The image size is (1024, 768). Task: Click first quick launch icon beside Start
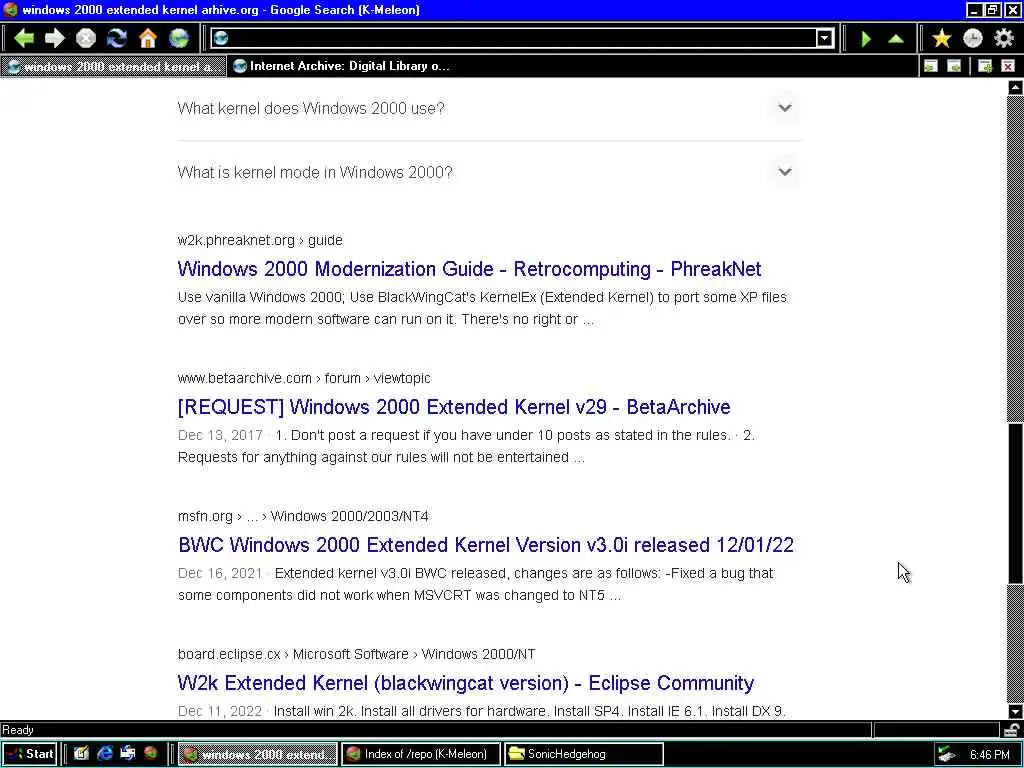[81, 754]
